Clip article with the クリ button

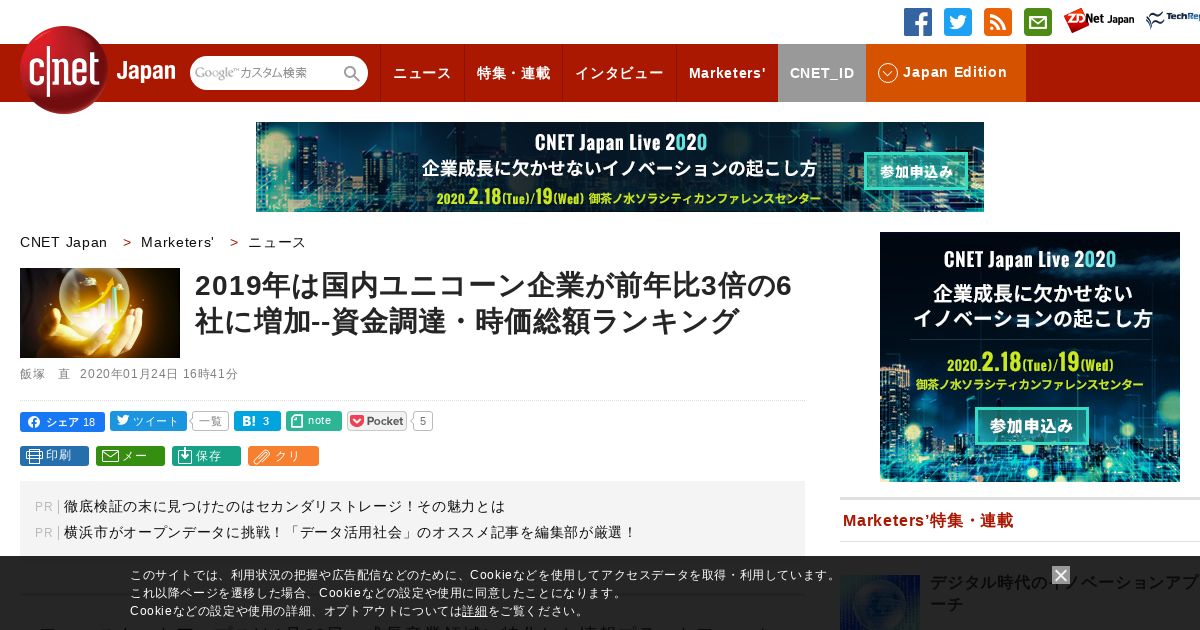pyautogui.click(x=283, y=456)
